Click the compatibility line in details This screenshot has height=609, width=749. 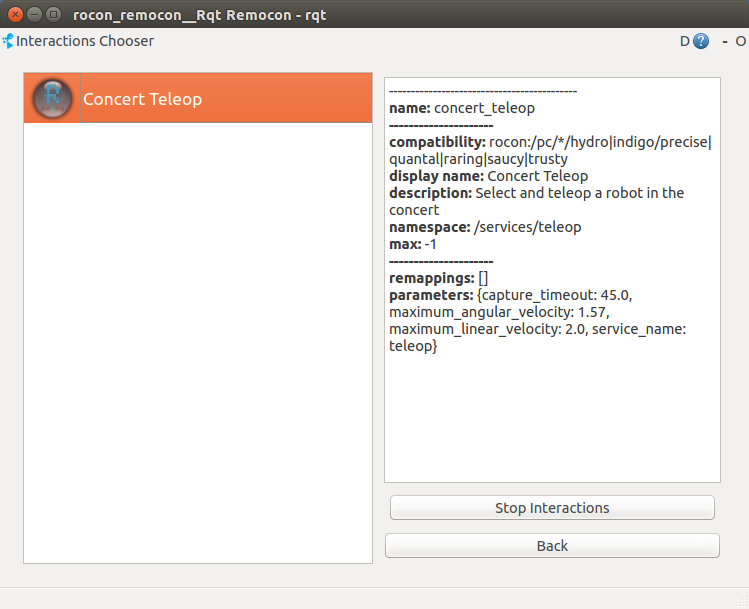[550, 142]
